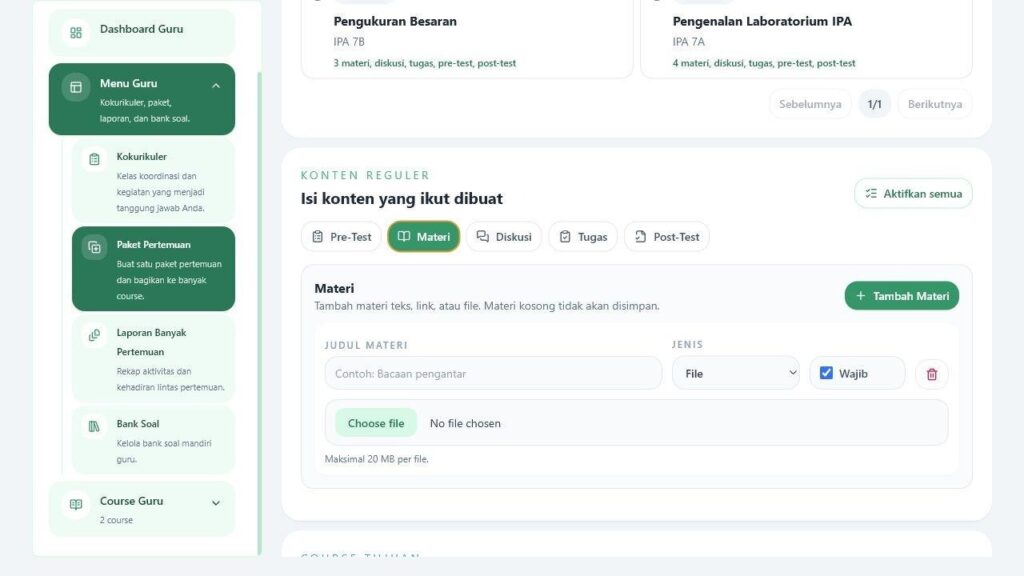Screen dimensions: 1024x576
Task: Switch to the Diskusi tab
Action: [504, 236]
